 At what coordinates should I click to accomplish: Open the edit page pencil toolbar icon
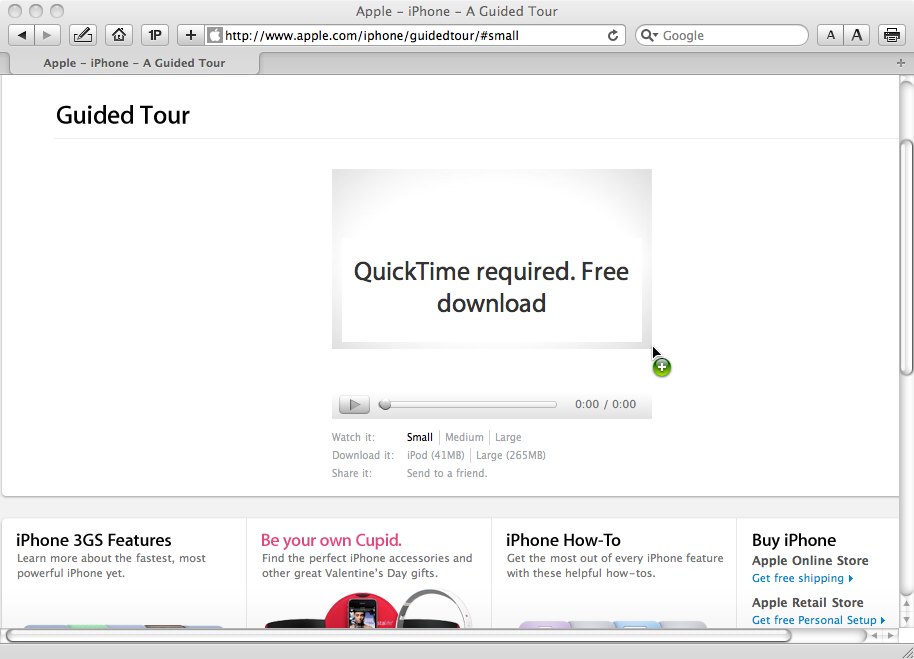click(83, 36)
